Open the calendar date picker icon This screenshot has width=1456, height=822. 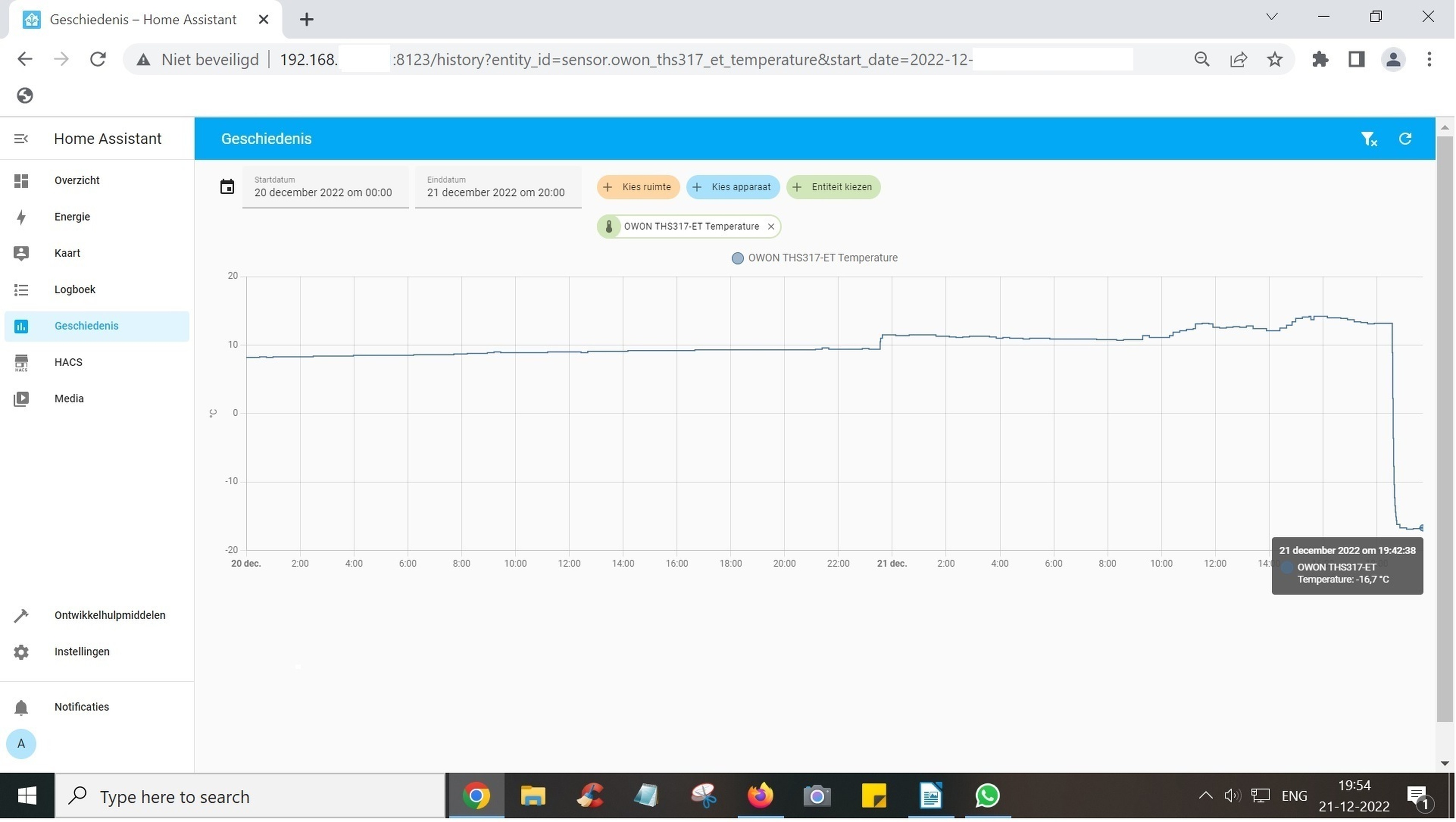click(x=227, y=186)
